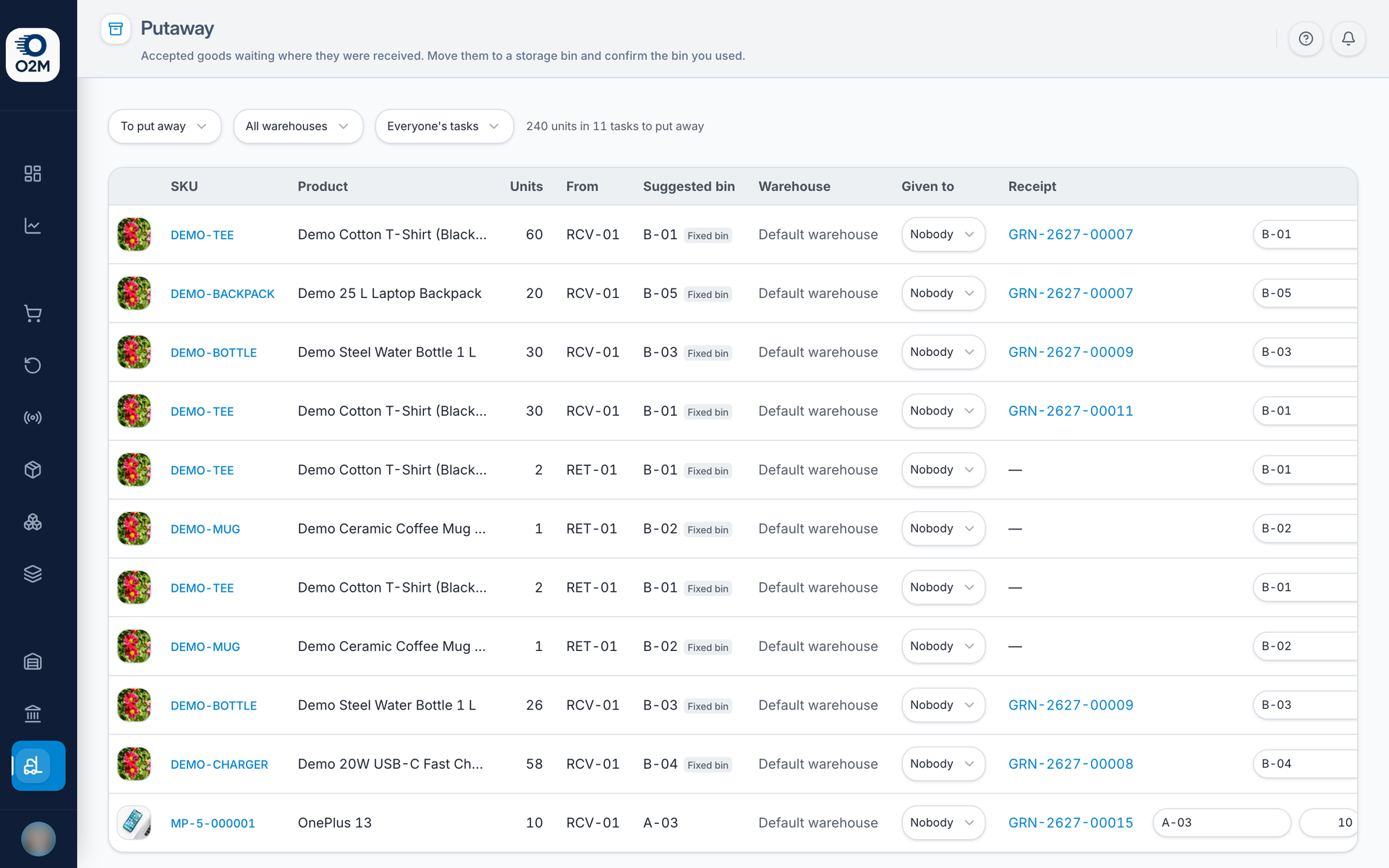
Task: Click the B-05 bin input field
Action: point(1305,294)
